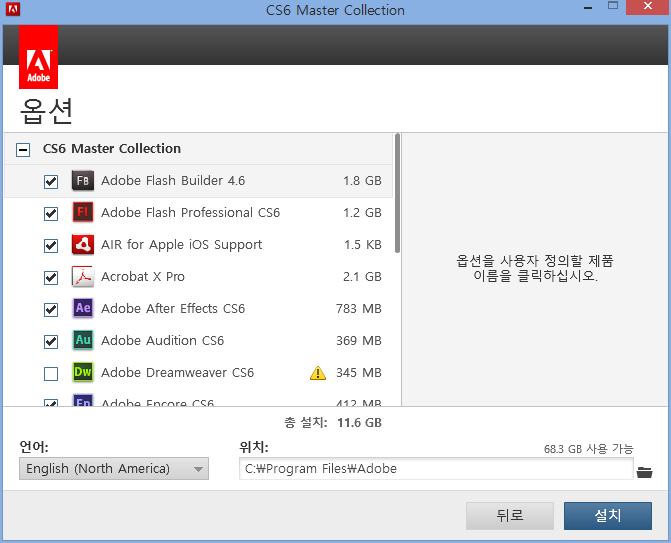
Task: Collapse the CS6 Master Collection tree
Action: click(23, 149)
